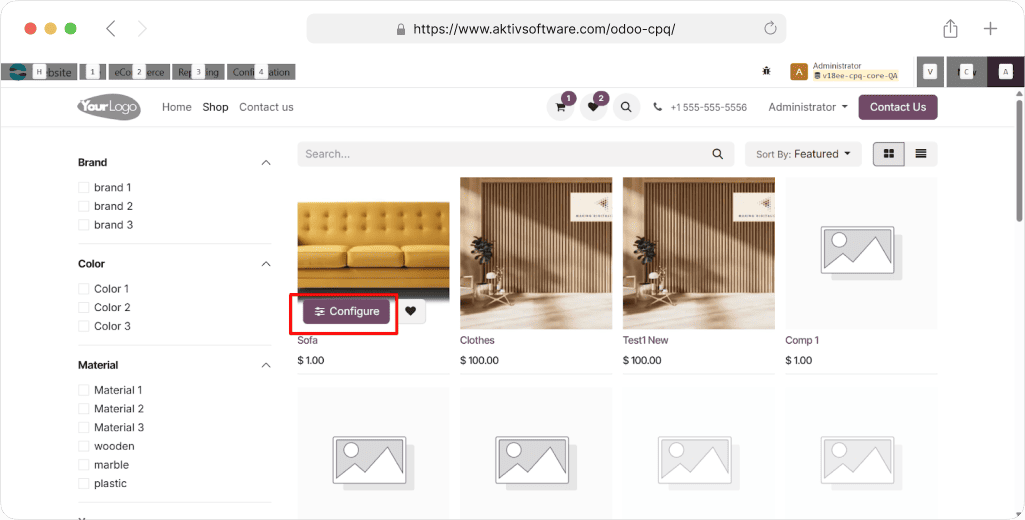Check the brand 1 filter
Image resolution: width=1025 pixels, height=520 pixels.
(85, 188)
